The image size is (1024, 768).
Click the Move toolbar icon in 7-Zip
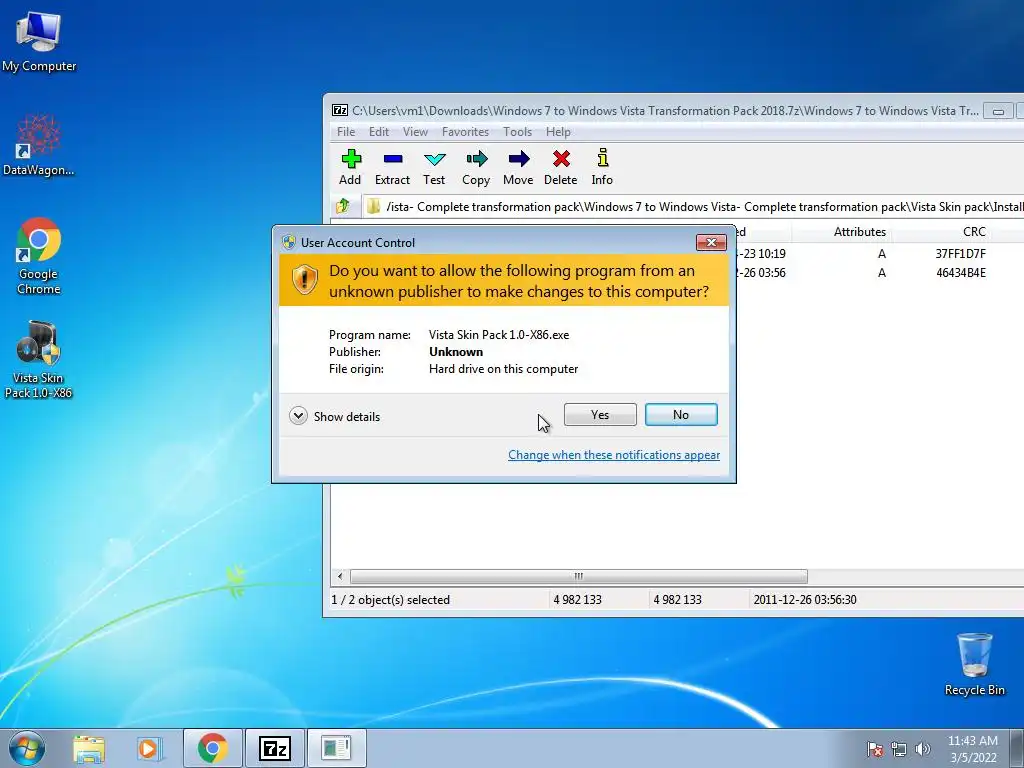(519, 167)
